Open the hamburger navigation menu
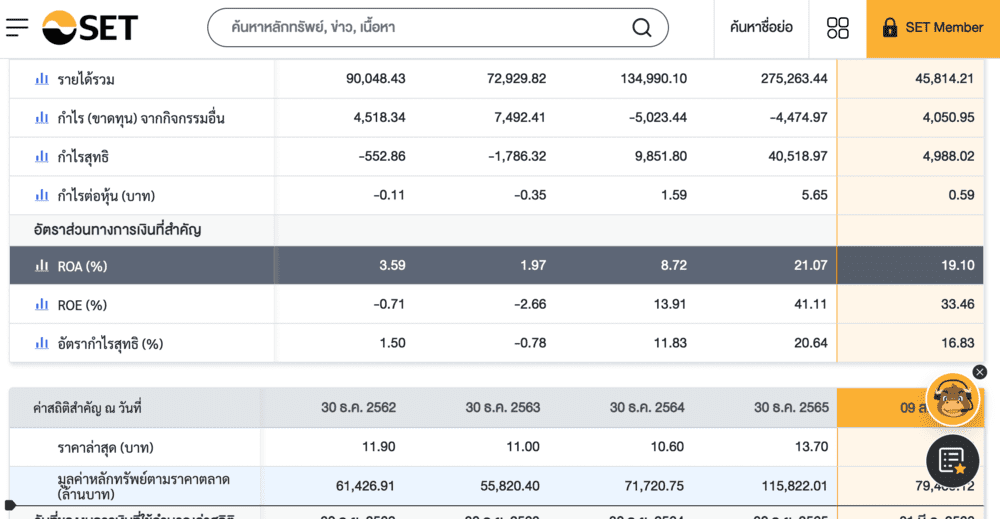The image size is (1000, 519). click(x=17, y=28)
